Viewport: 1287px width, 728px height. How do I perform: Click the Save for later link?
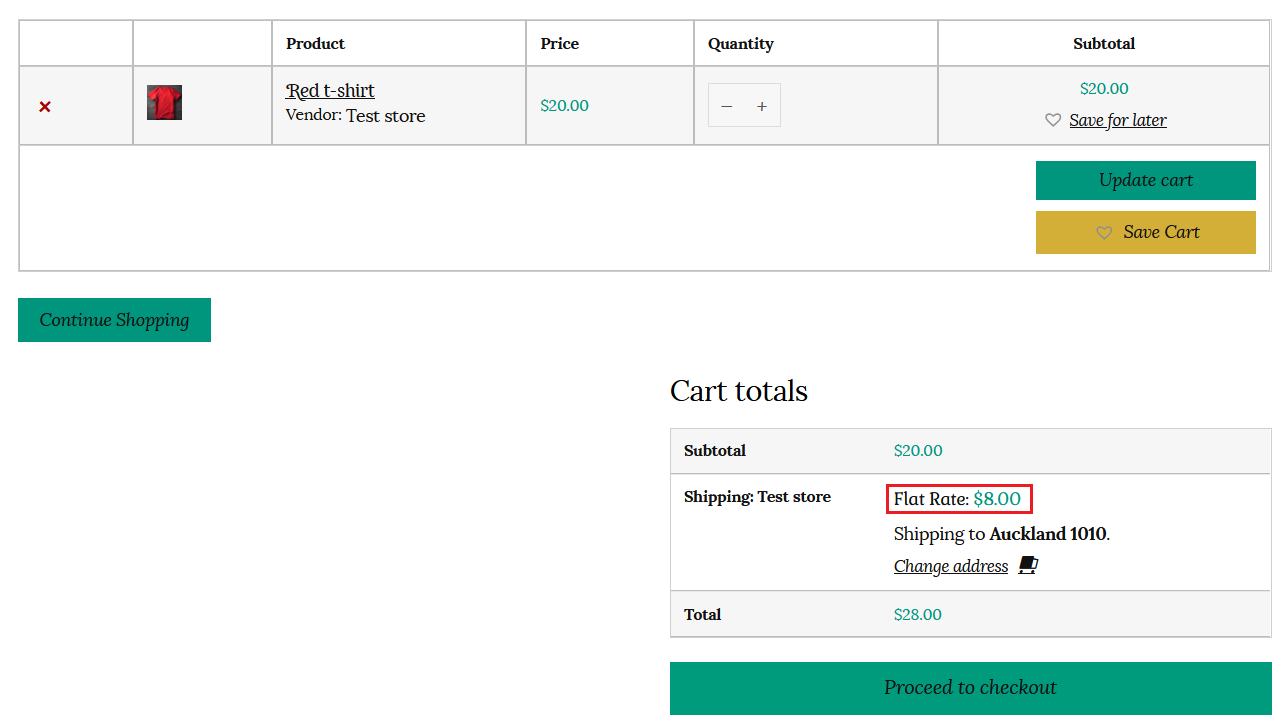click(x=1118, y=120)
